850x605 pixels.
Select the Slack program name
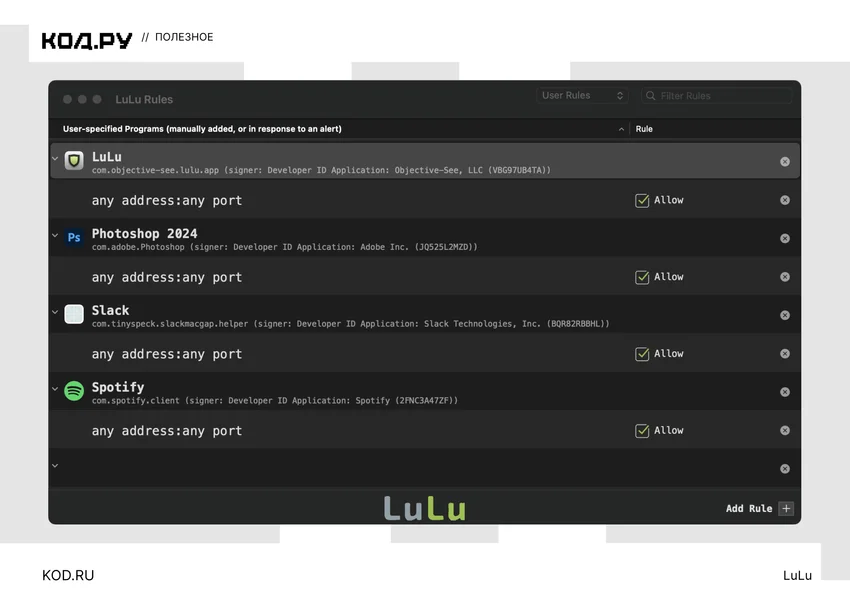[110, 310]
